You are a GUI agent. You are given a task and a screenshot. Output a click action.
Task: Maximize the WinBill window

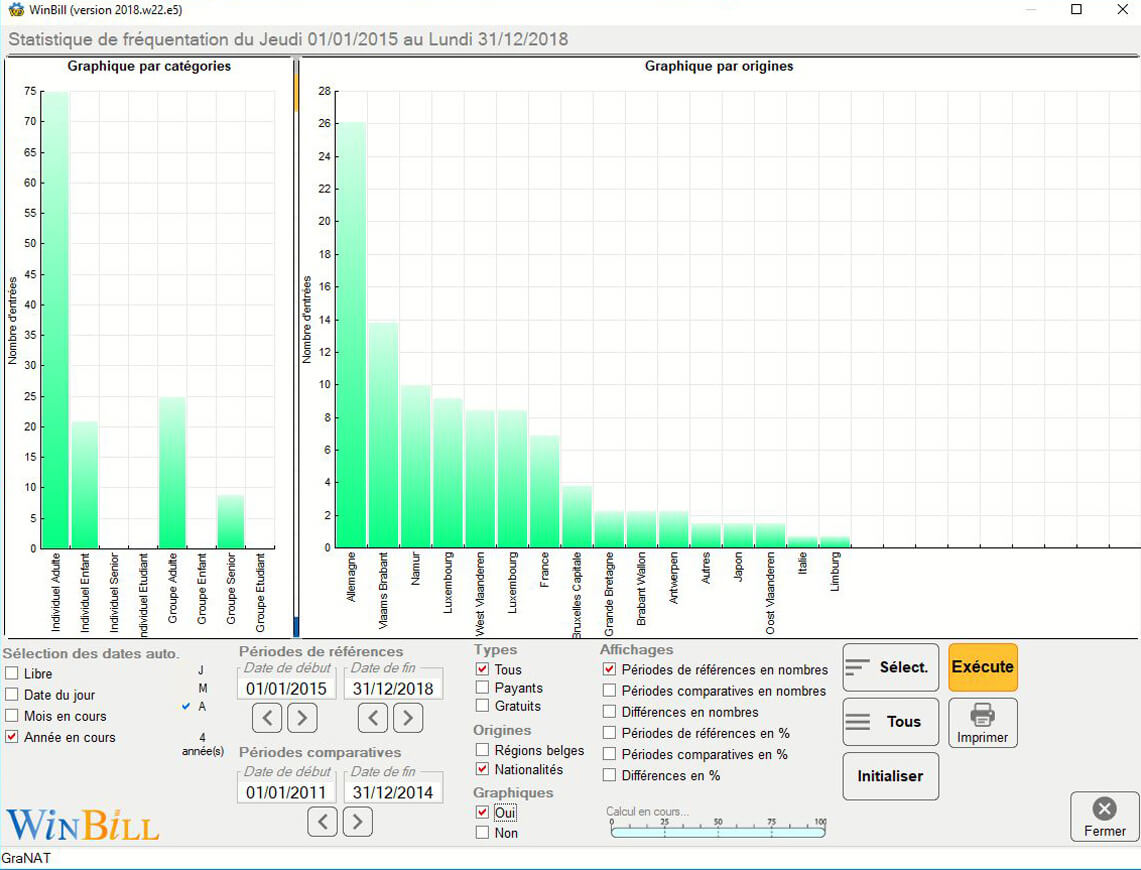coord(1076,9)
